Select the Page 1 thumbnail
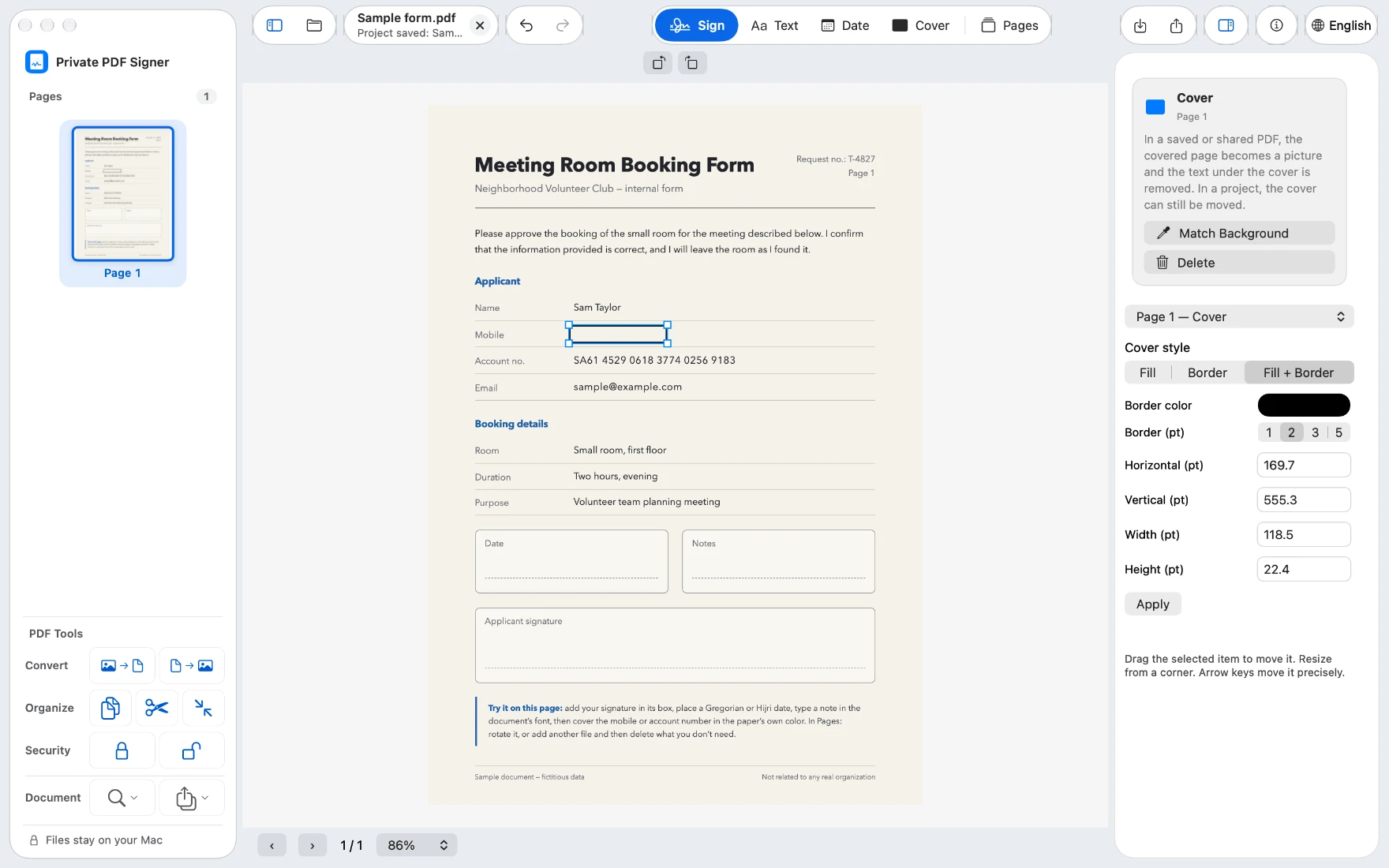The width and height of the screenshot is (1389, 868). tap(123, 203)
